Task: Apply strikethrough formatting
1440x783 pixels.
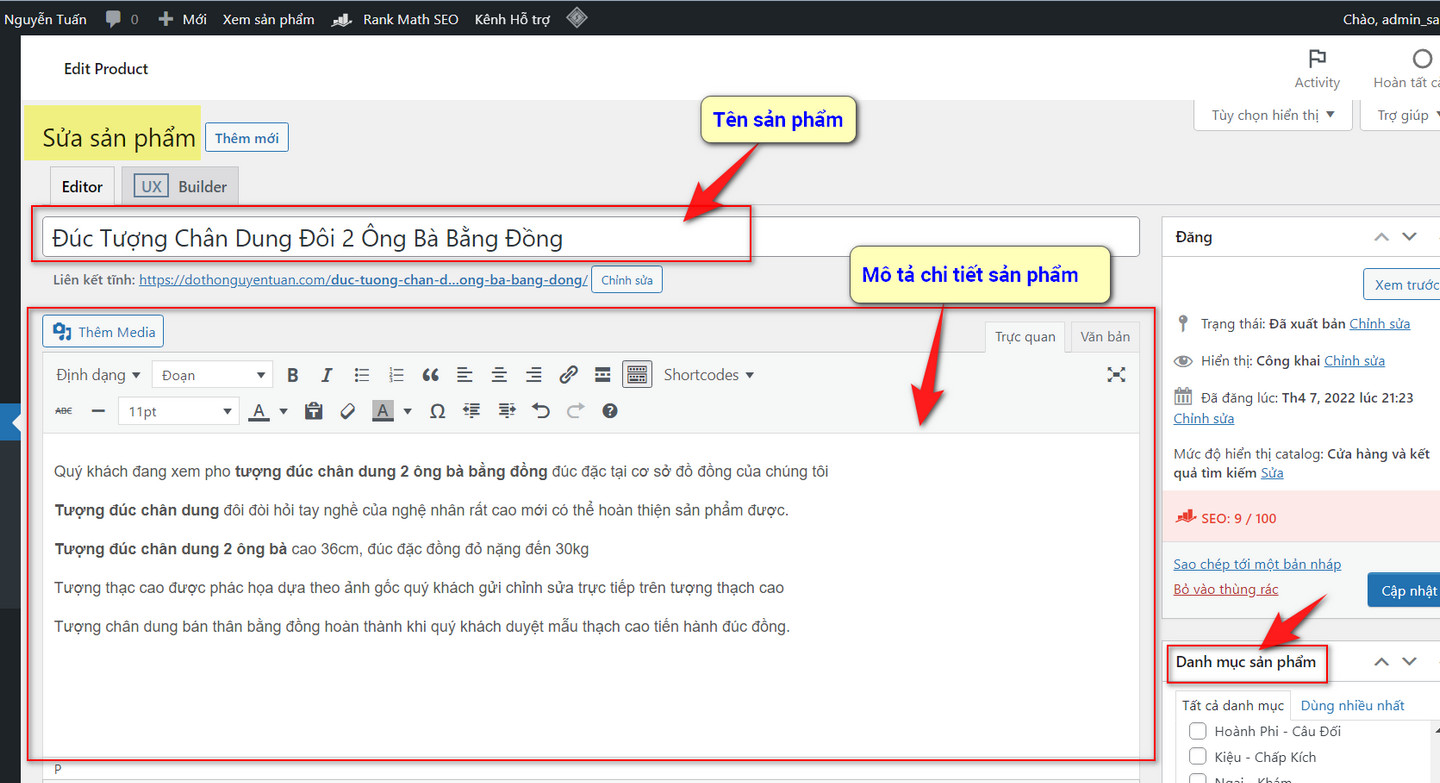Action: click(x=63, y=411)
